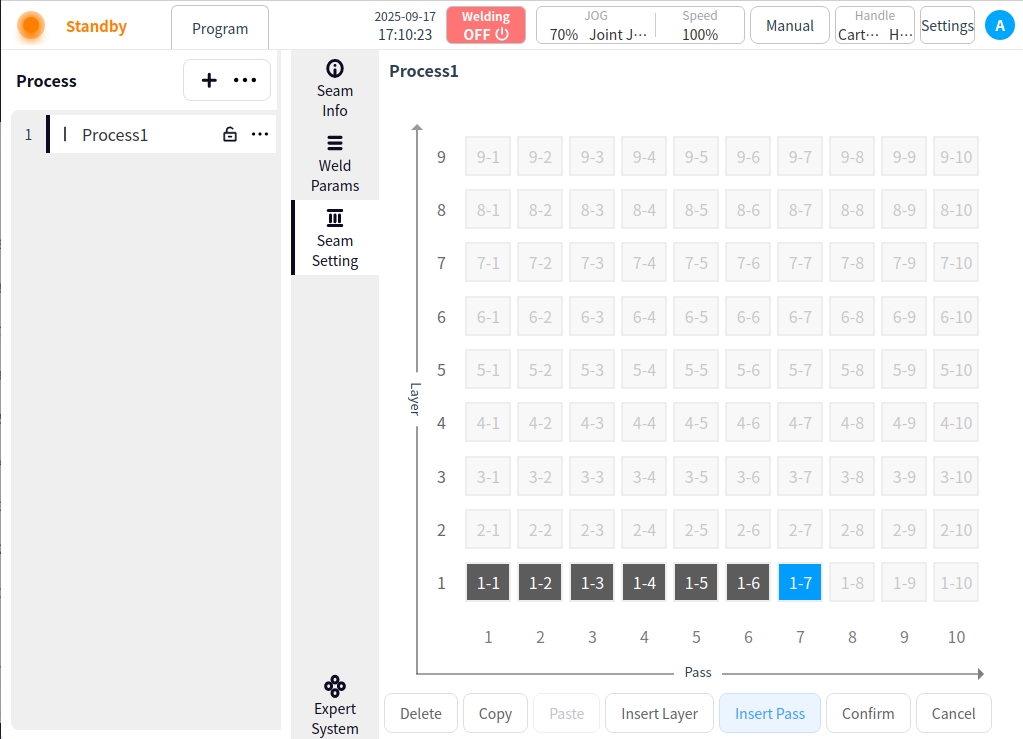Open process panel header more options
This screenshot has width=1023, height=739.
point(245,81)
